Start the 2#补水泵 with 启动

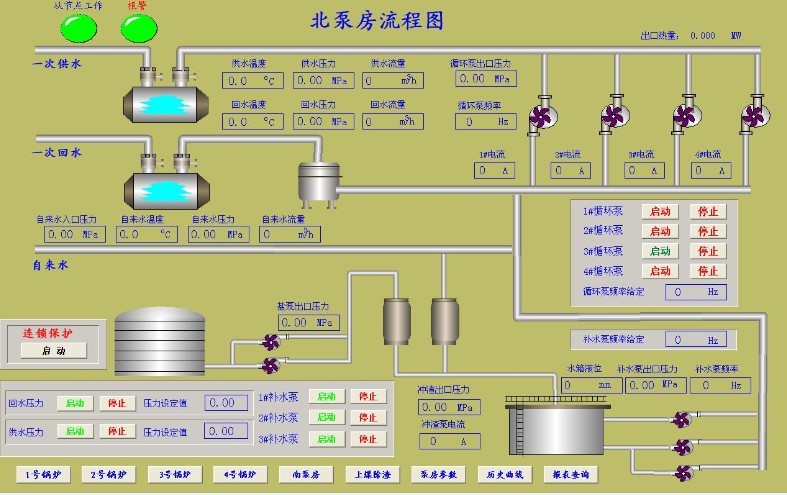tap(327, 418)
